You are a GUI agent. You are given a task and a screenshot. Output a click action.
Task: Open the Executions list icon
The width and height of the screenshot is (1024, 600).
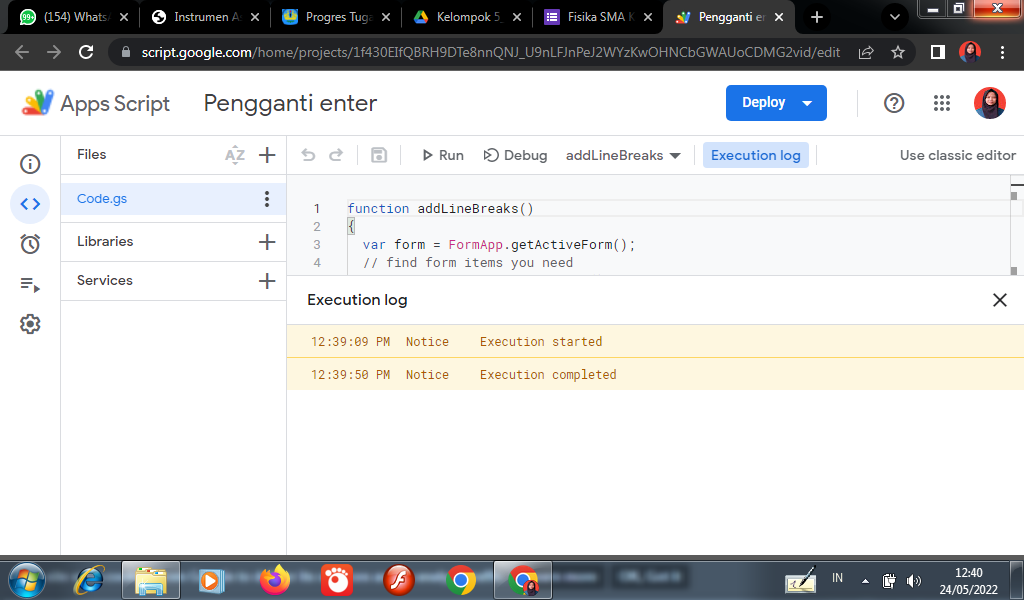30,284
